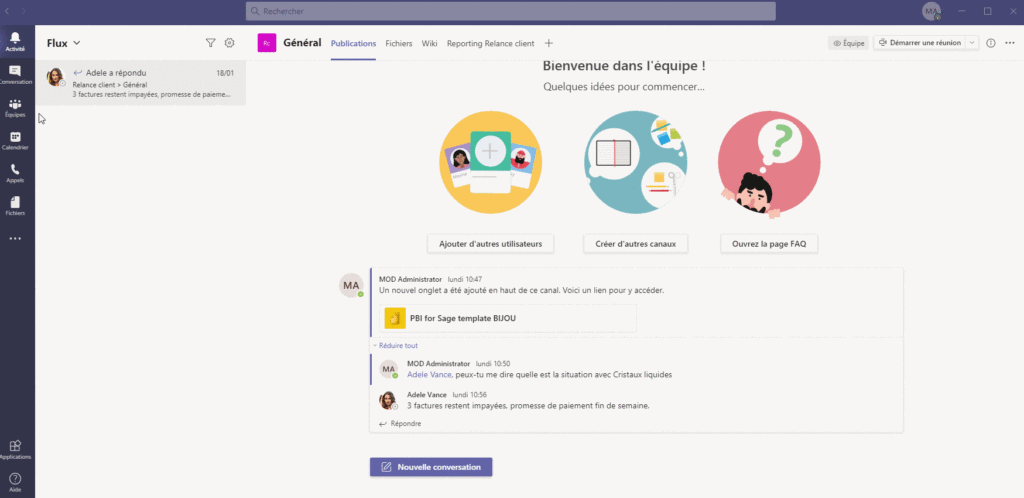Open the Activité feed icon
Viewport: 1024px width, 498px height.
[16, 40]
